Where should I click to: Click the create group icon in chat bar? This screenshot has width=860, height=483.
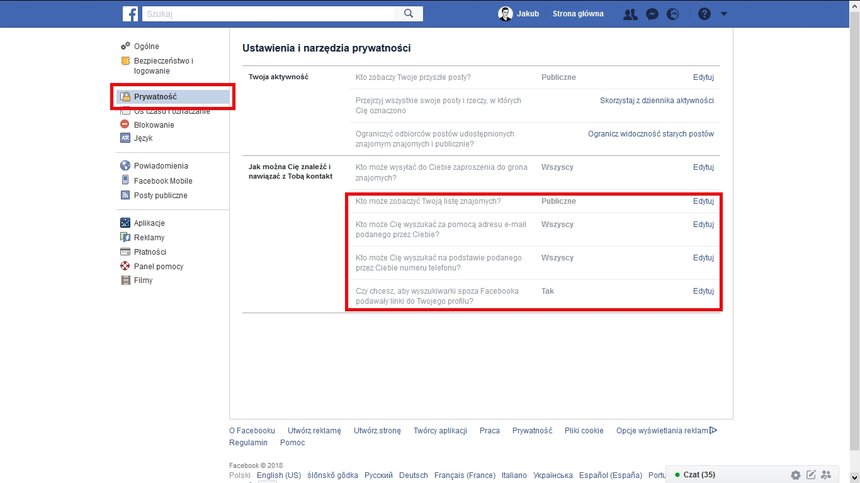click(826, 475)
